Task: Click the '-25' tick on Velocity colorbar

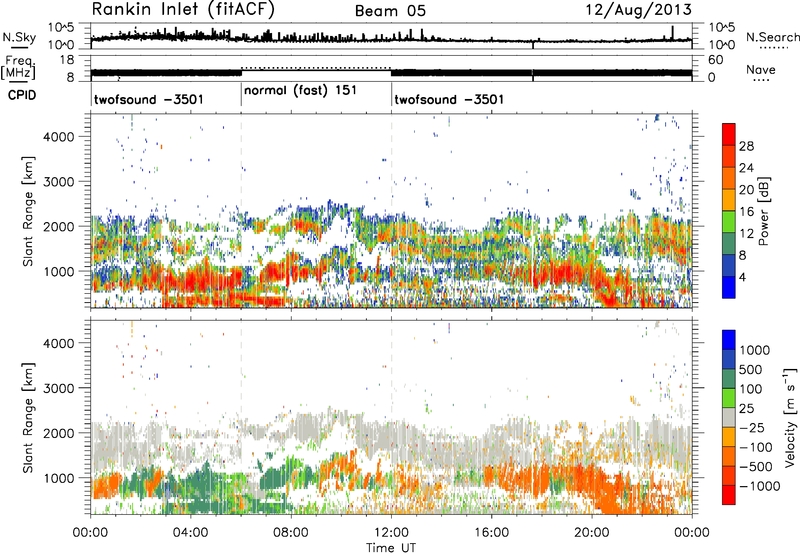Action: [x=751, y=428]
